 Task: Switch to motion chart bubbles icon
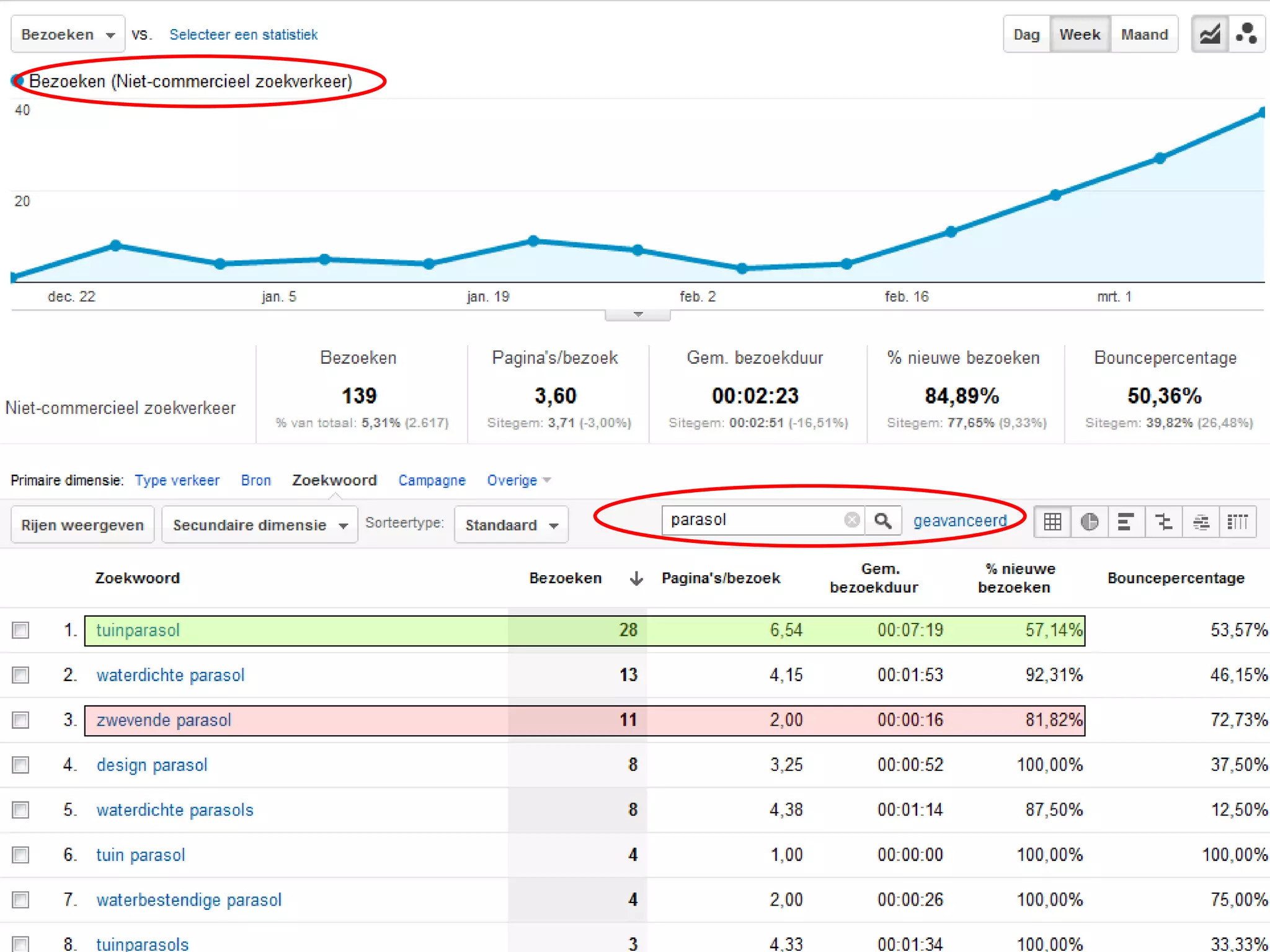tap(1246, 35)
